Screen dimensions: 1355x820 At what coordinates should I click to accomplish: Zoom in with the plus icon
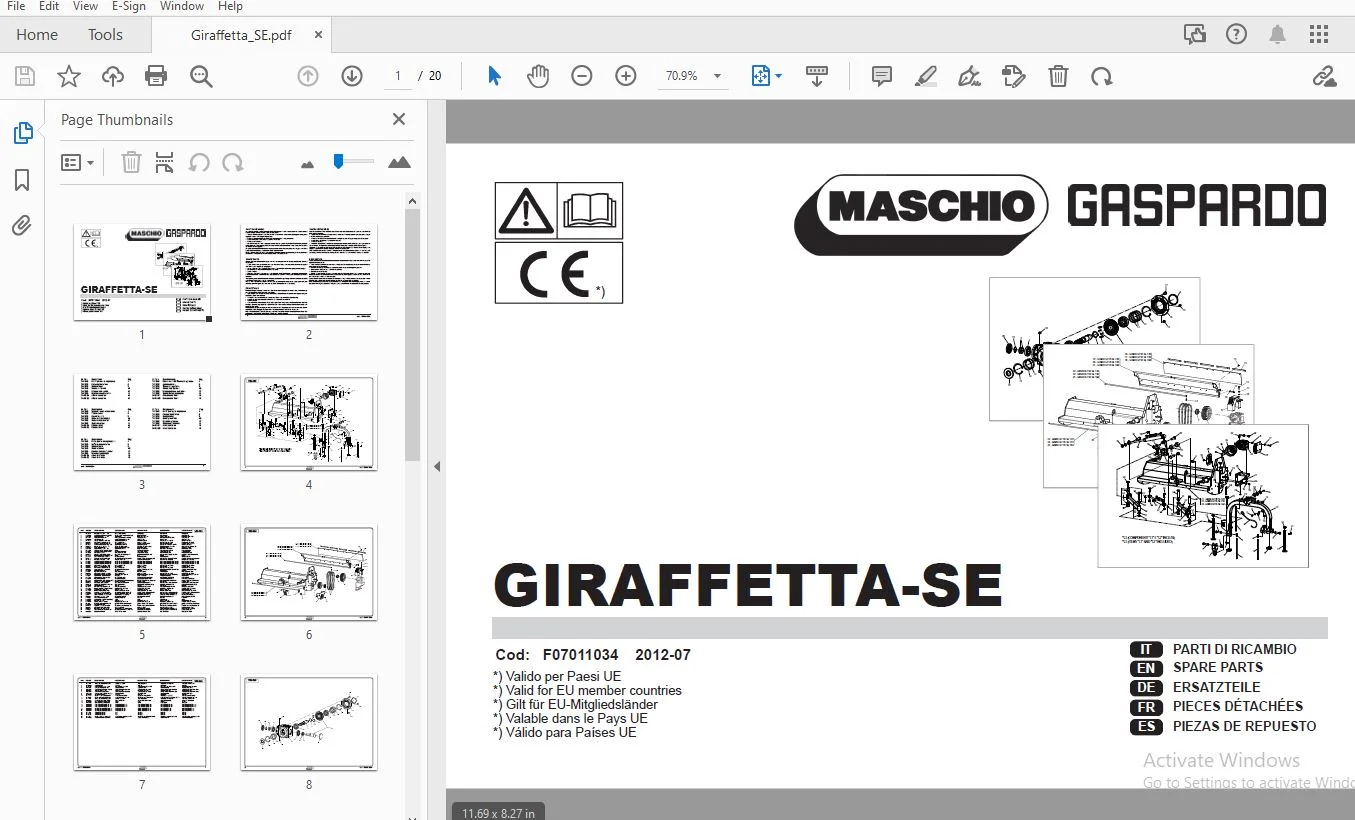[x=626, y=76]
